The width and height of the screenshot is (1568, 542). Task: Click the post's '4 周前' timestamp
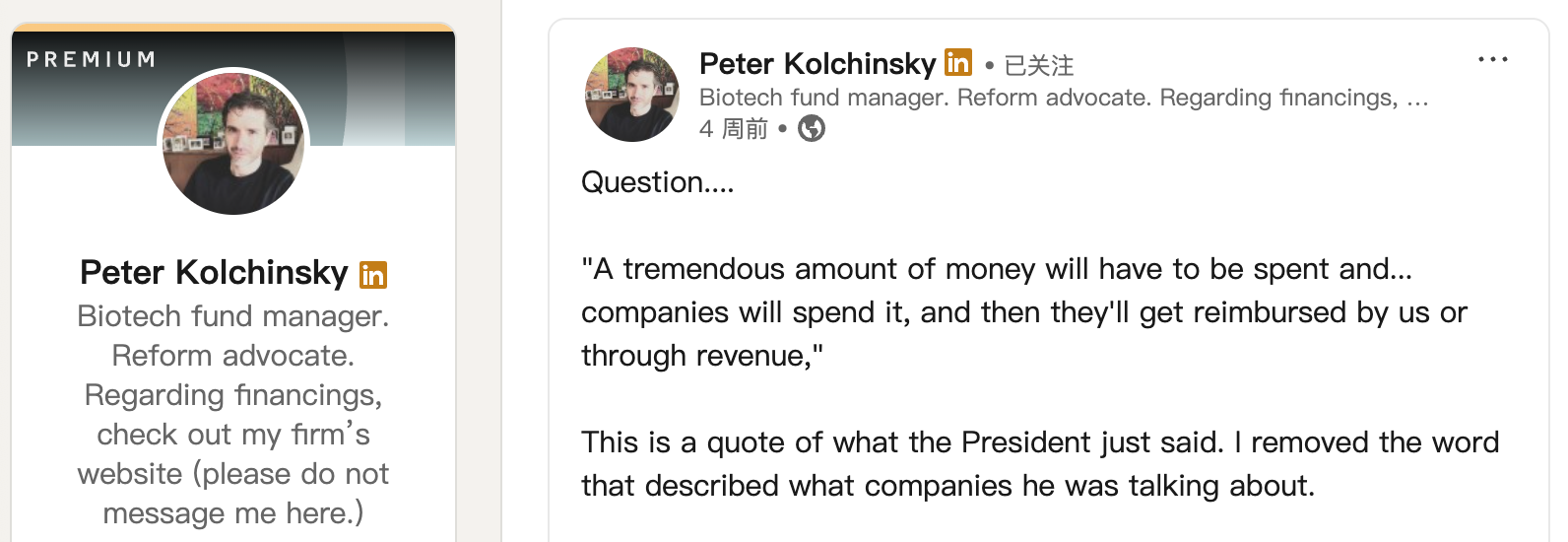733,129
